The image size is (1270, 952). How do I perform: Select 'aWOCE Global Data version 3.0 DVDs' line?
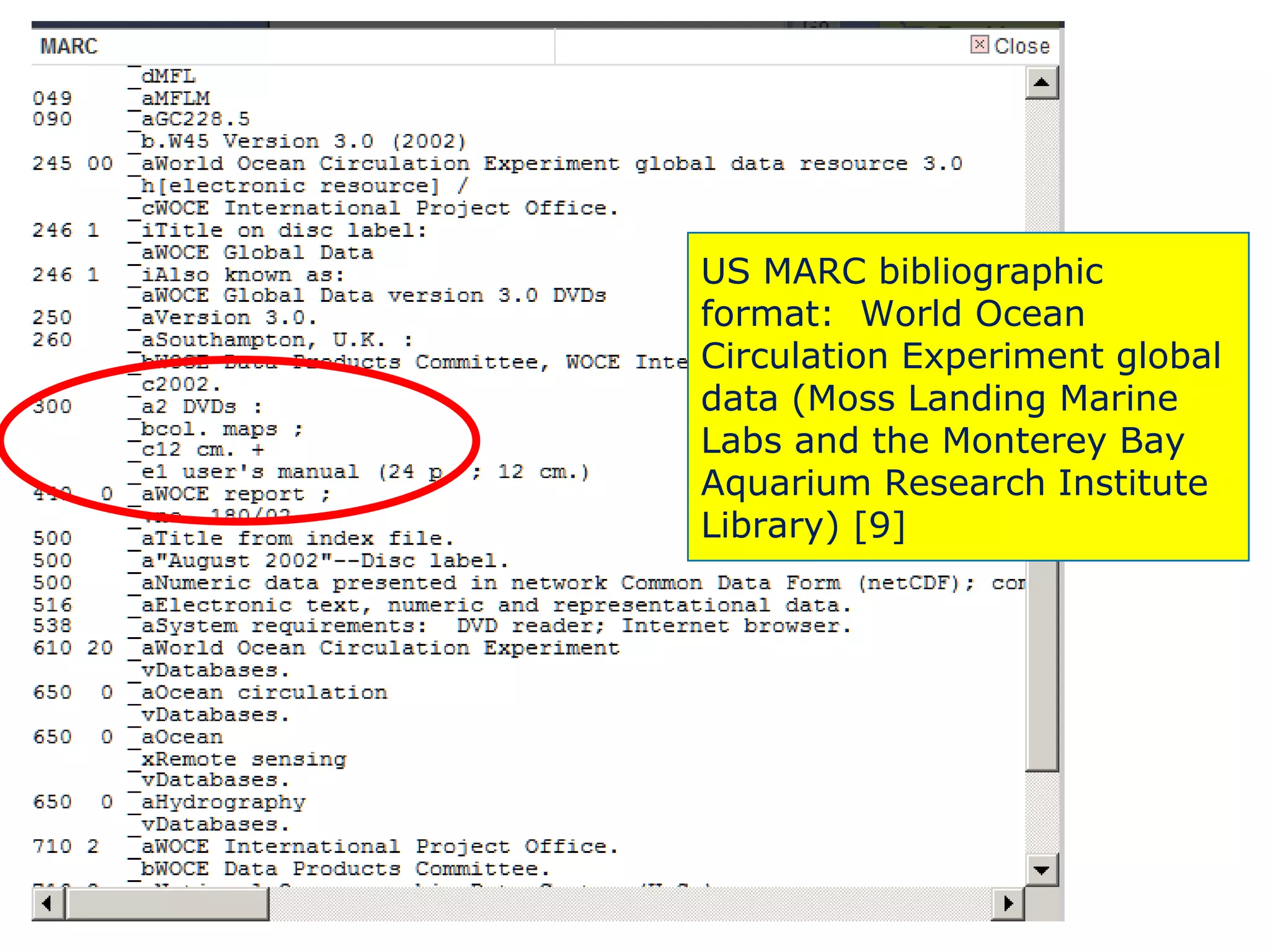coord(367,296)
